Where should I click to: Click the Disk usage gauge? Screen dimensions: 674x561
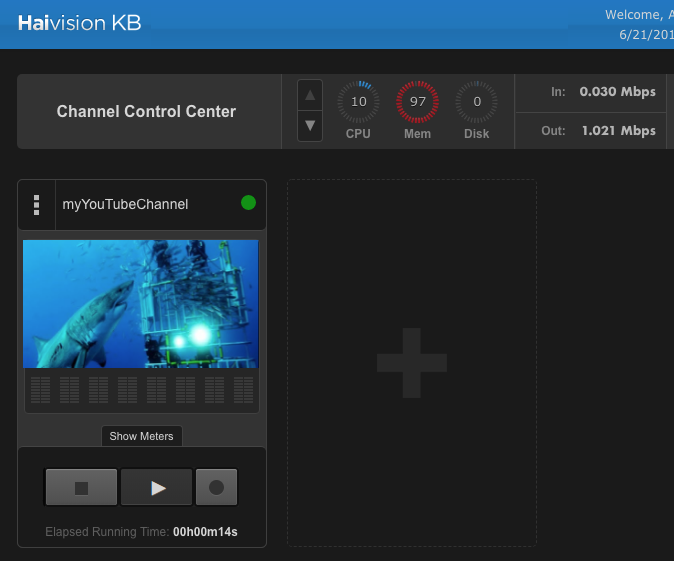point(477,102)
